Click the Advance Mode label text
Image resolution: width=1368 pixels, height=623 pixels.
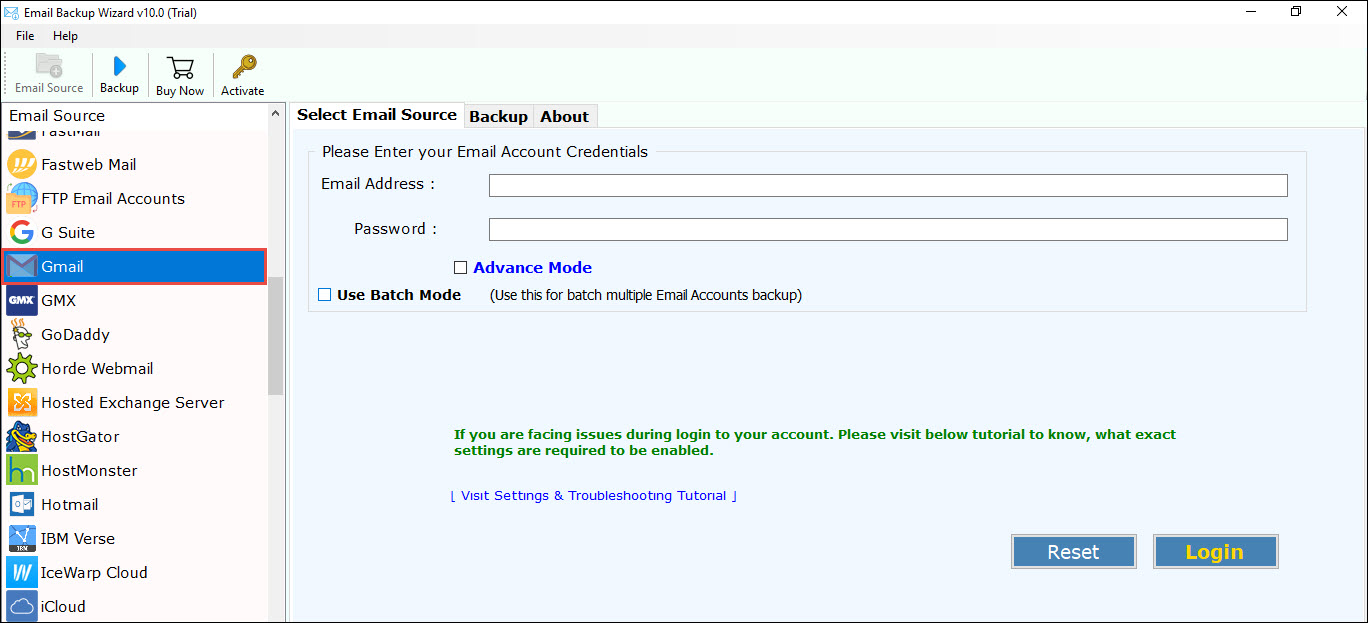click(x=532, y=268)
